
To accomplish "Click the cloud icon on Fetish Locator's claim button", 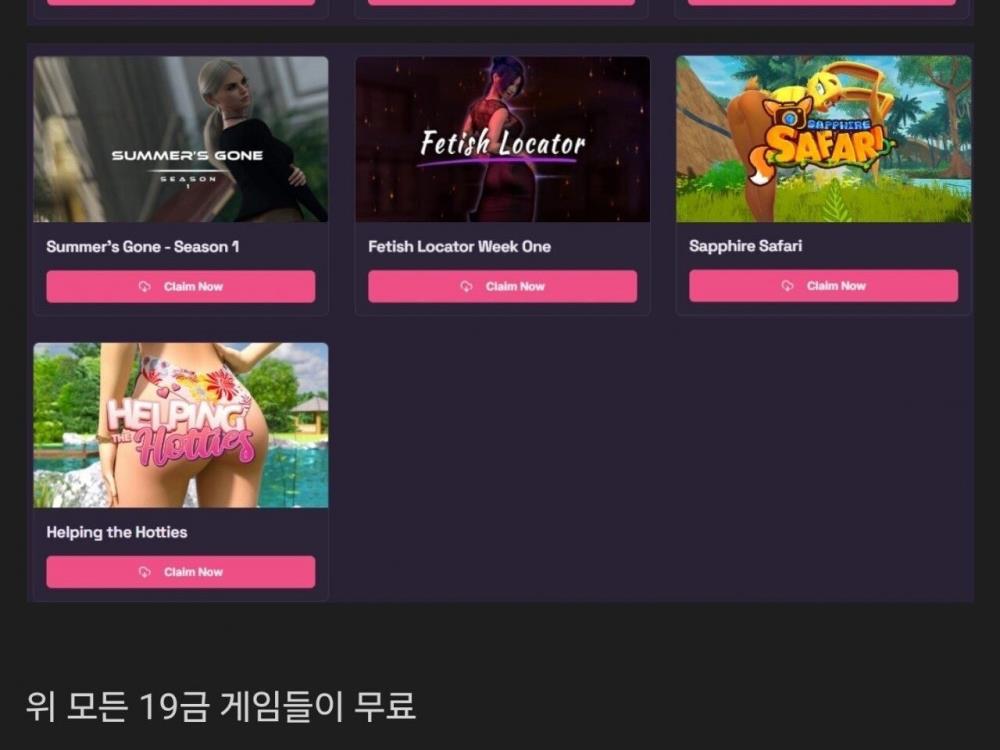I will 467,286.
